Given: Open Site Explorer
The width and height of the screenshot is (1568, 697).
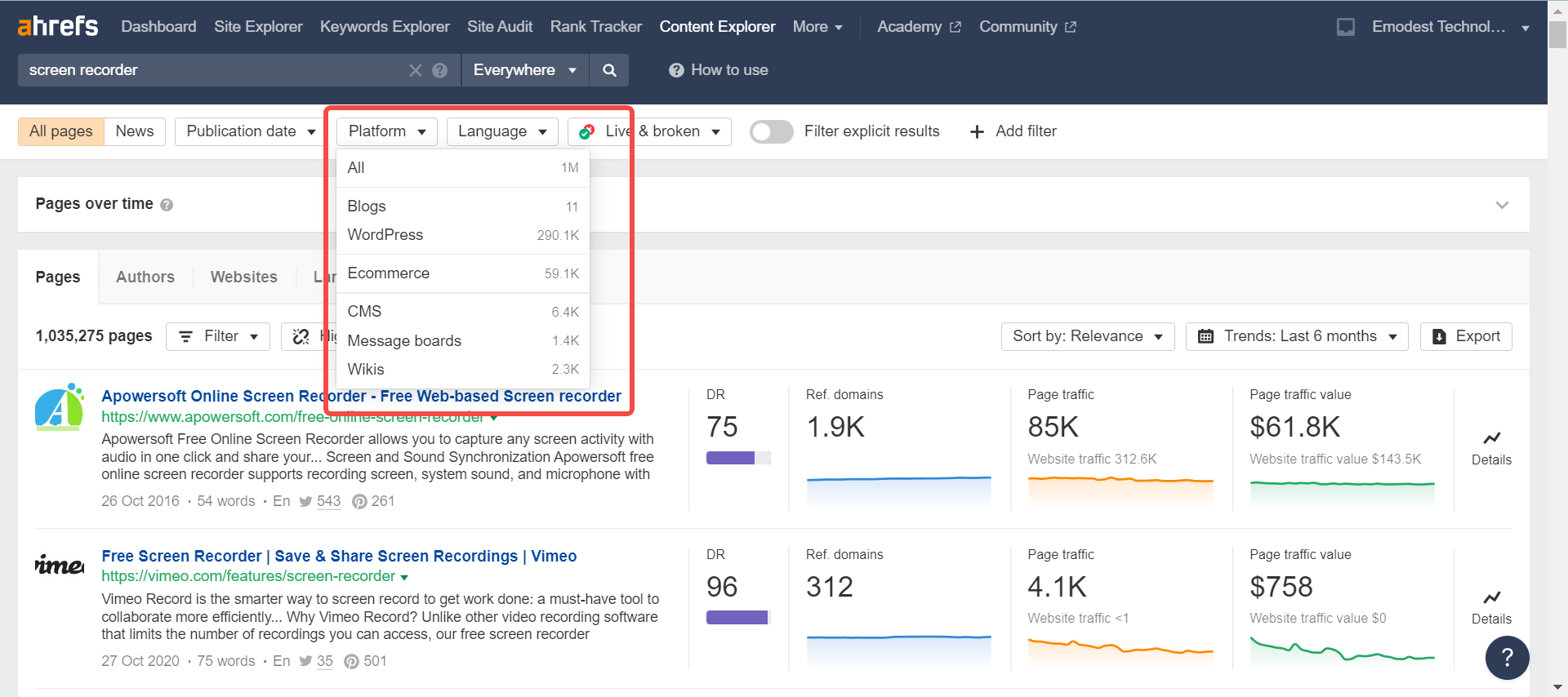Looking at the screenshot, I should [258, 27].
